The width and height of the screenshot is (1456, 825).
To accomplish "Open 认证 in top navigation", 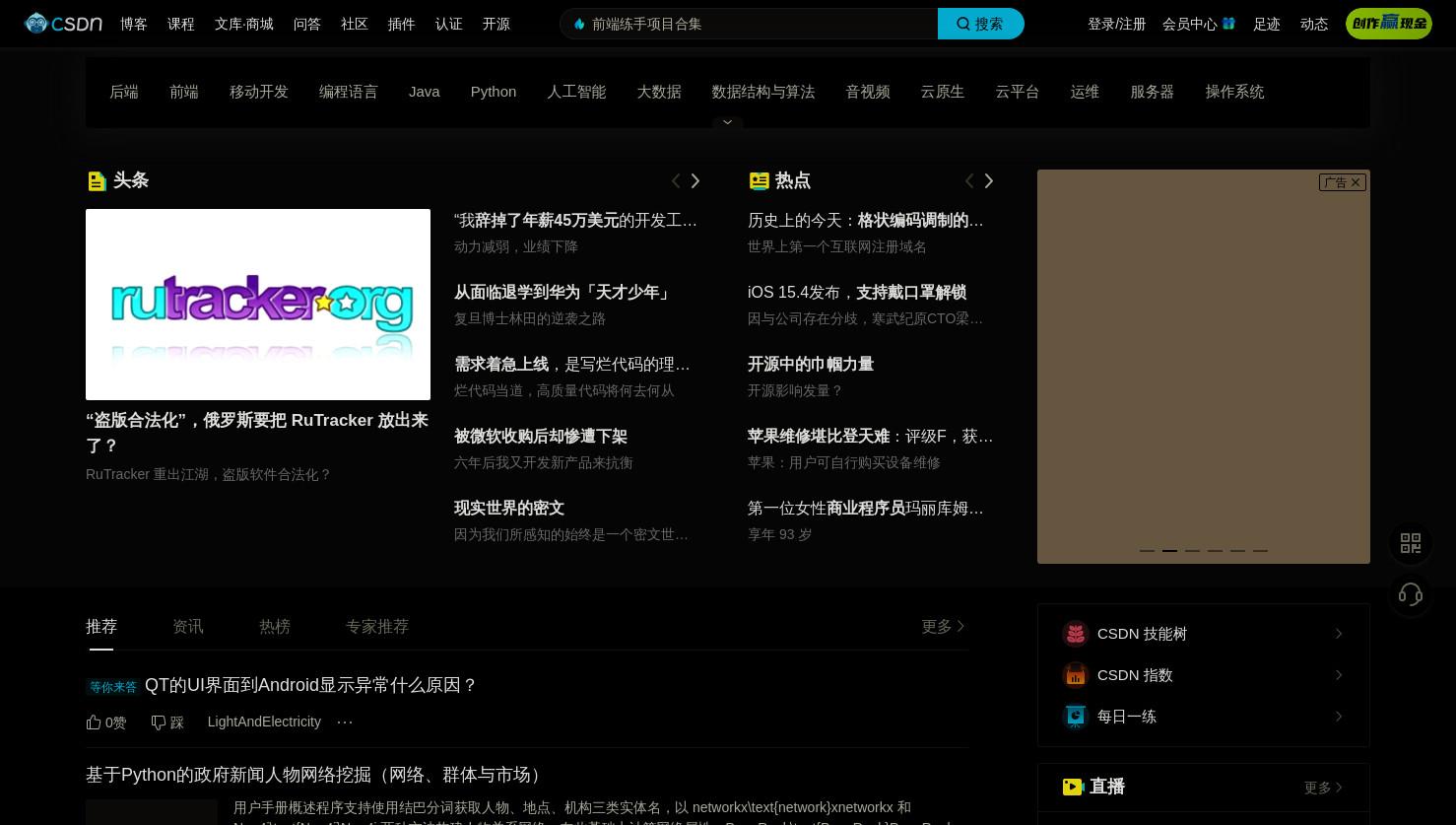I will point(449,24).
